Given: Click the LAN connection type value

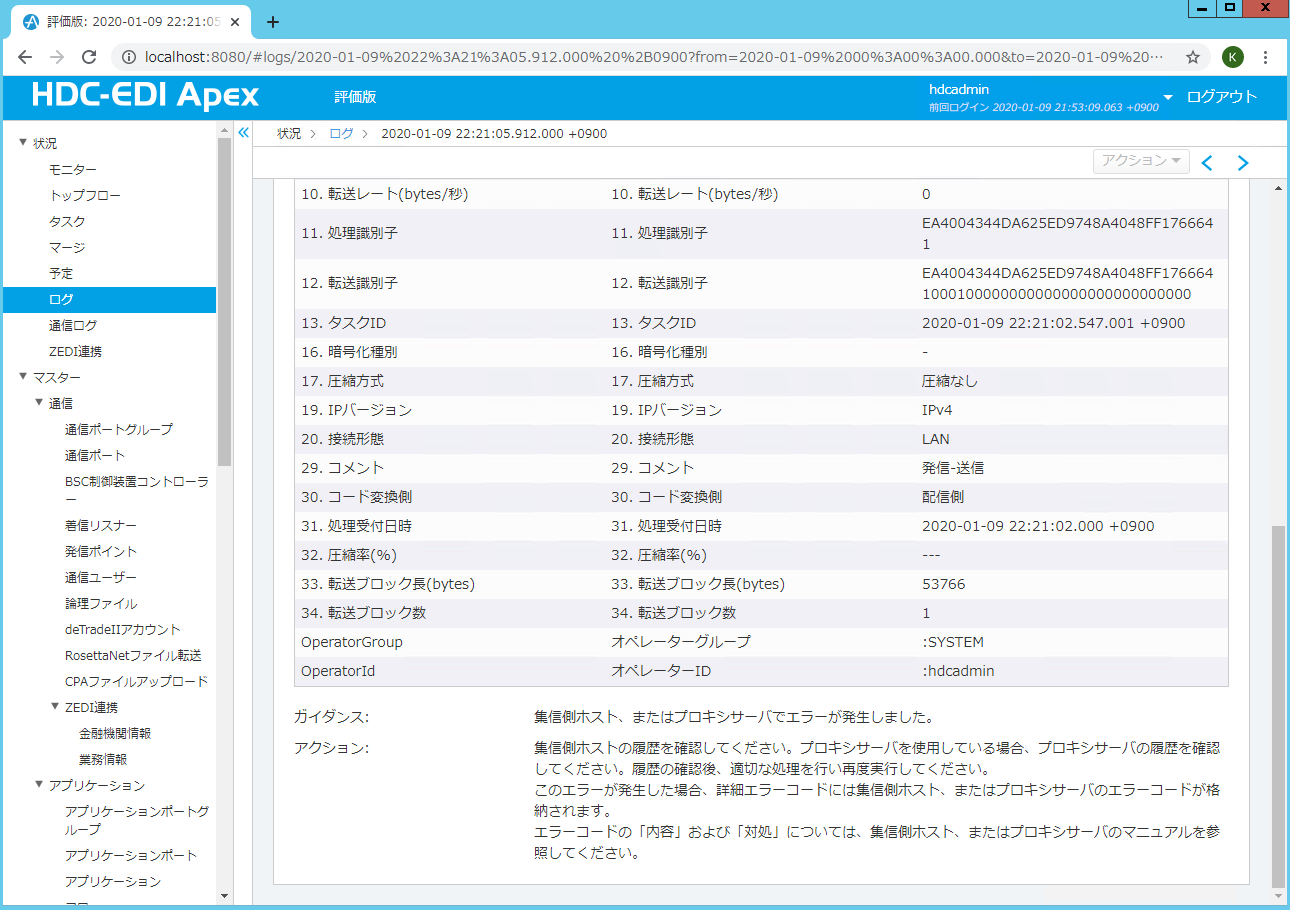Looking at the screenshot, I should coord(936,439).
